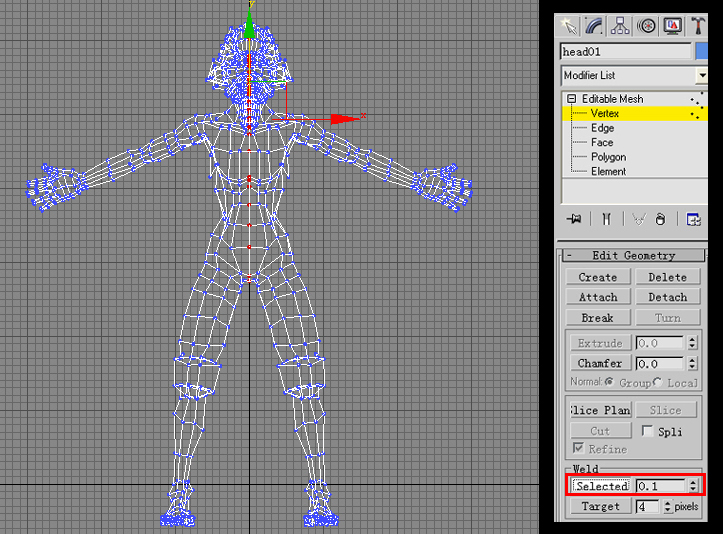
Task: Open the Utilities hammer tab
Action: (x=699, y=25)
